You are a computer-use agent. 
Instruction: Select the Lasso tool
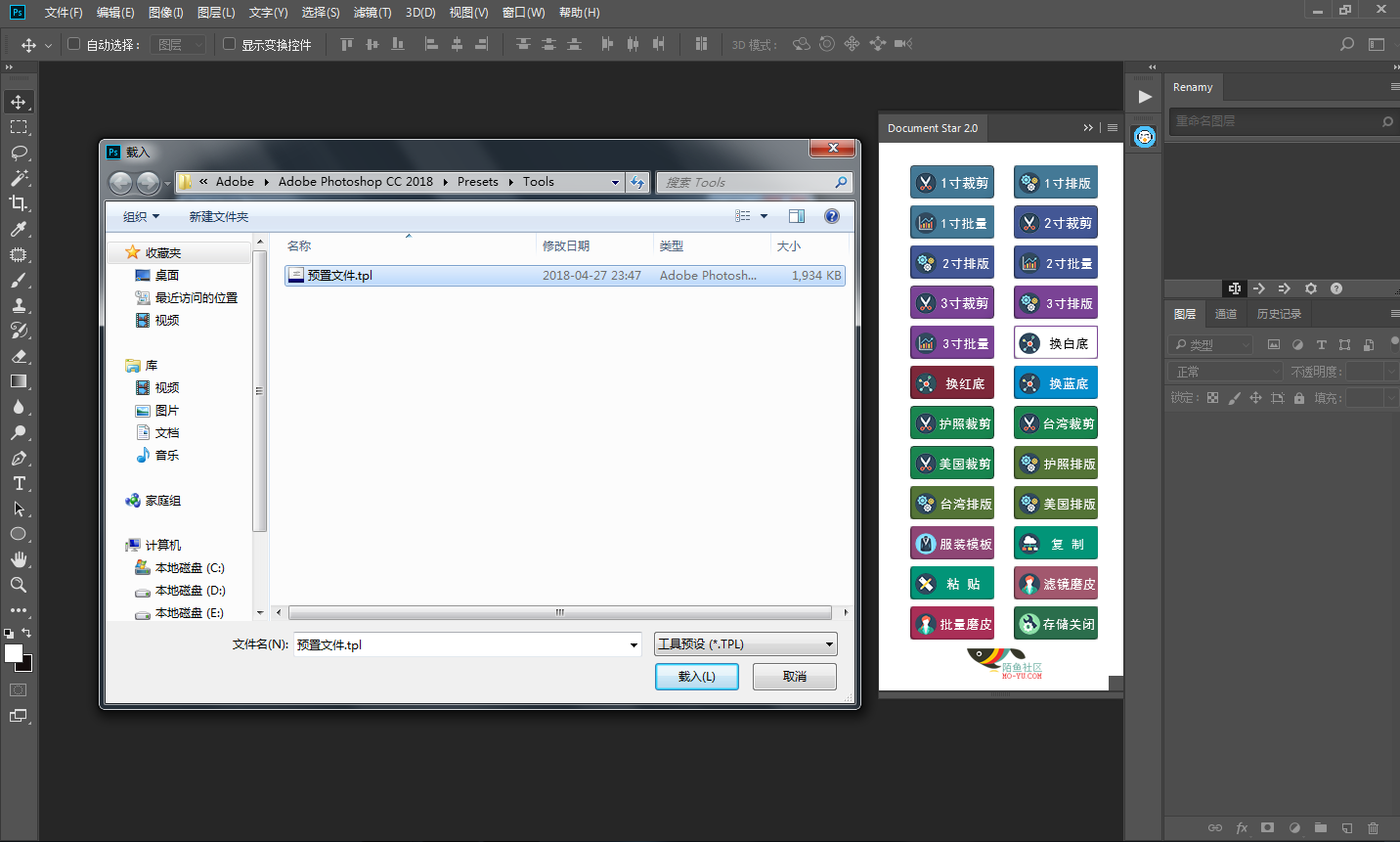19,153
